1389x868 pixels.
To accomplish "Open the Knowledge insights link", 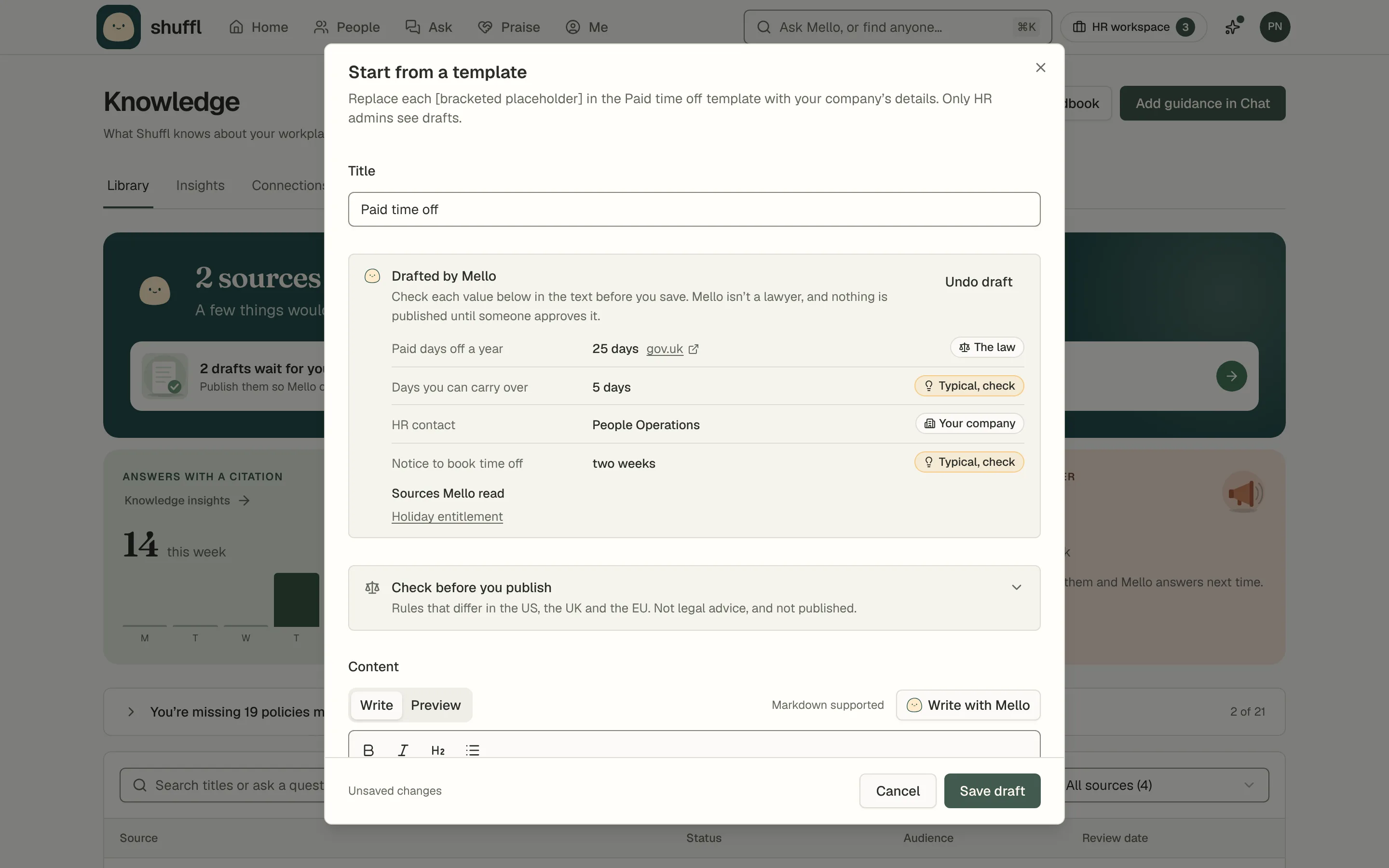I will click(187, 501).
